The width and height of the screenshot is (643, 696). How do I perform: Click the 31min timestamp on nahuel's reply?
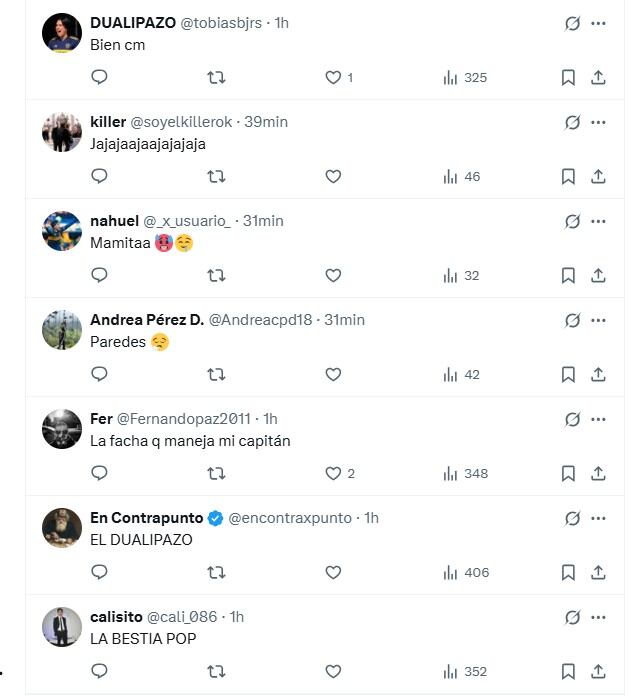coord(264,221)
